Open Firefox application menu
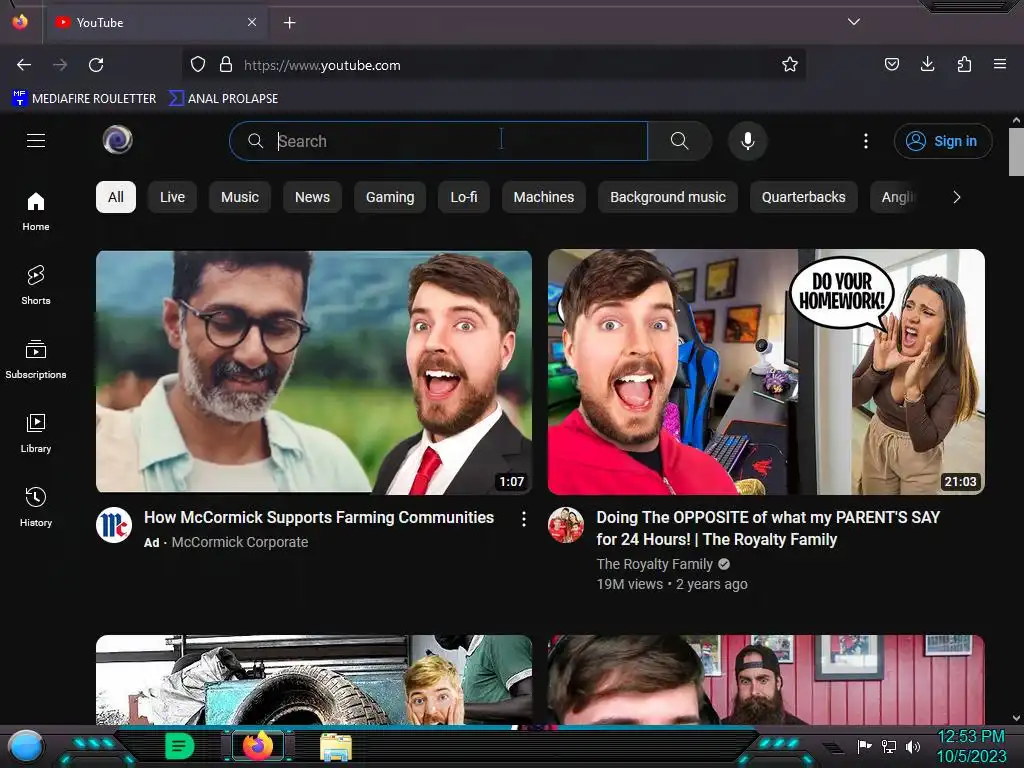The height and width of the screenshot is (768, 1024). point(1000,64)
